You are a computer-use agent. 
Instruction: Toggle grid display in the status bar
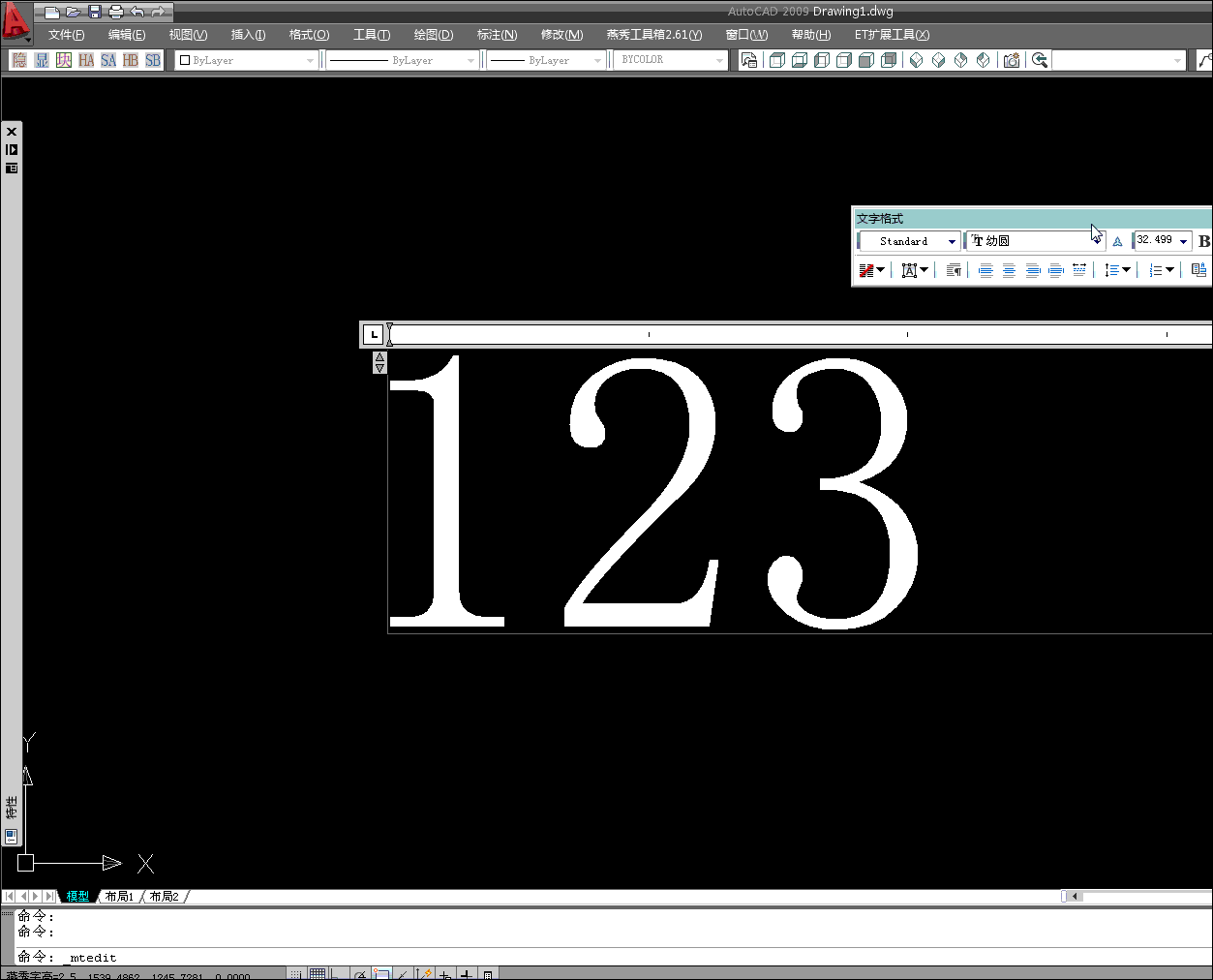pos(318,973)
